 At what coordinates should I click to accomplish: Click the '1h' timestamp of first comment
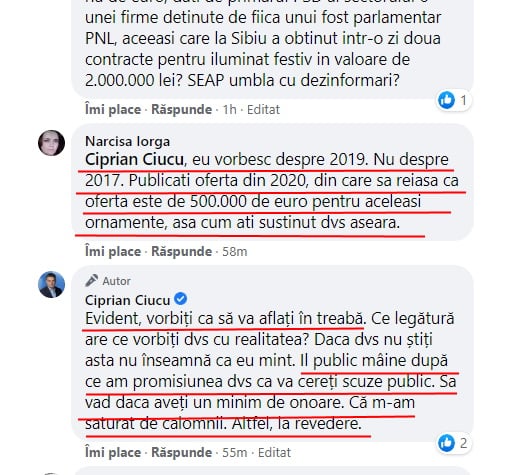click(229, 109)
